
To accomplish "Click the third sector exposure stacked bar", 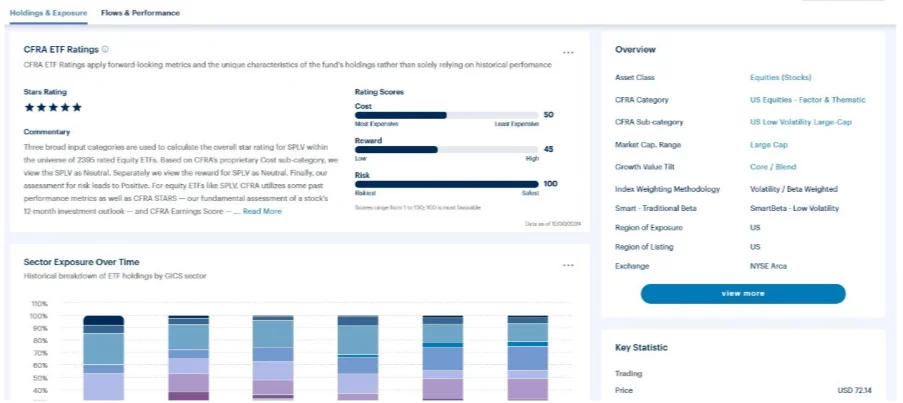I will (x=273, y=358).
